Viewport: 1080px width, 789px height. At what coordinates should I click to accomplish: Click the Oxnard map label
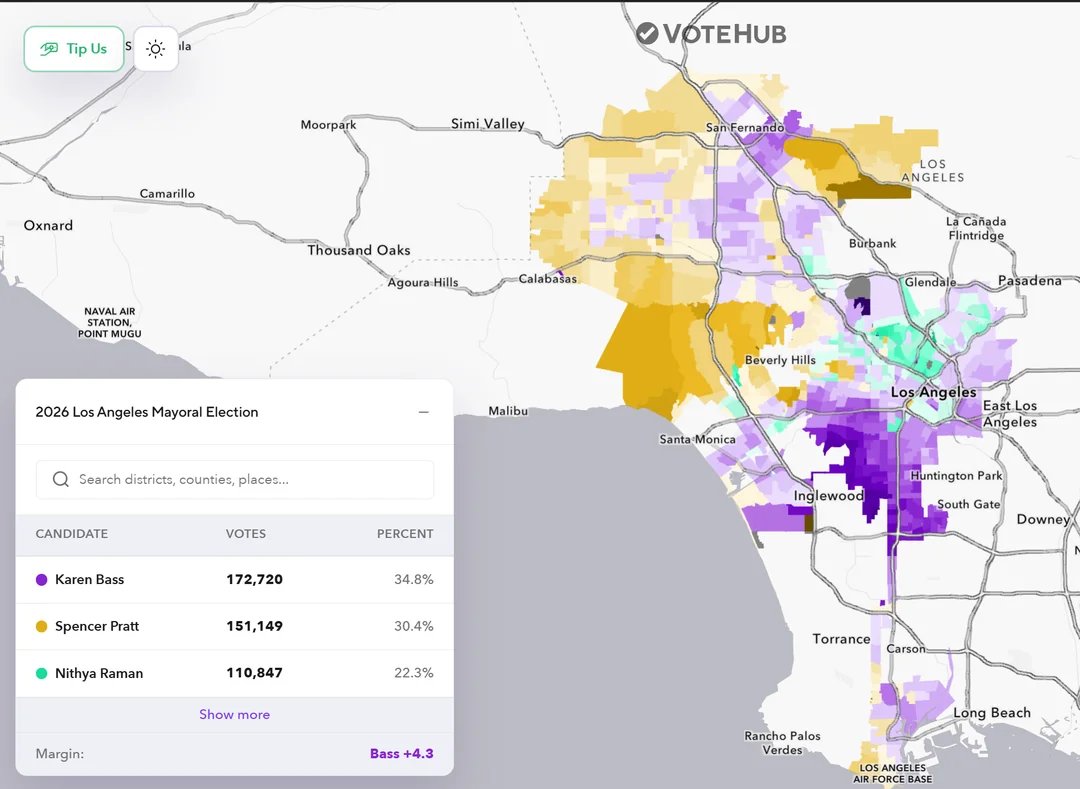pos(48,225)
